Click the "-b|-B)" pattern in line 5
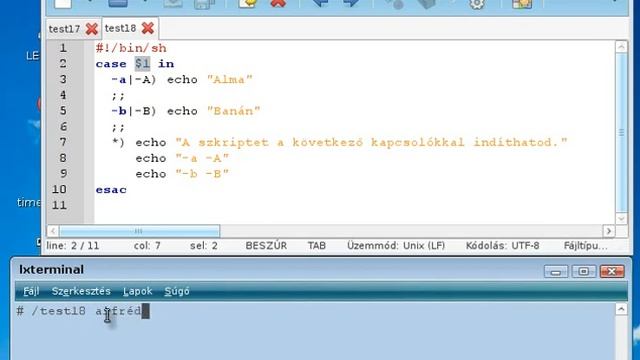The width and height of the screenshot is (640, 360). click(x=134, y=111)
